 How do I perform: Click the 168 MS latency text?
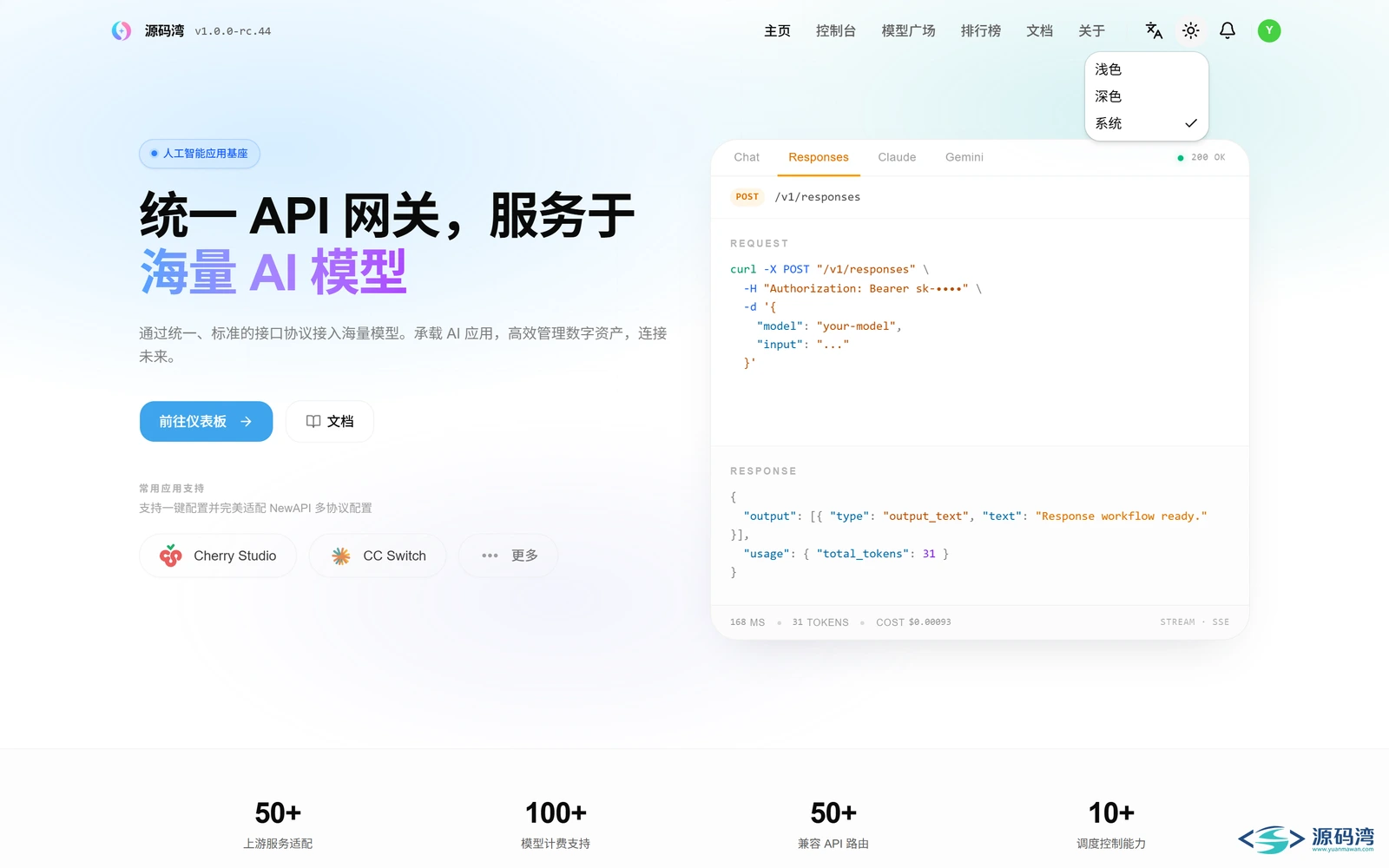(747, 622)
